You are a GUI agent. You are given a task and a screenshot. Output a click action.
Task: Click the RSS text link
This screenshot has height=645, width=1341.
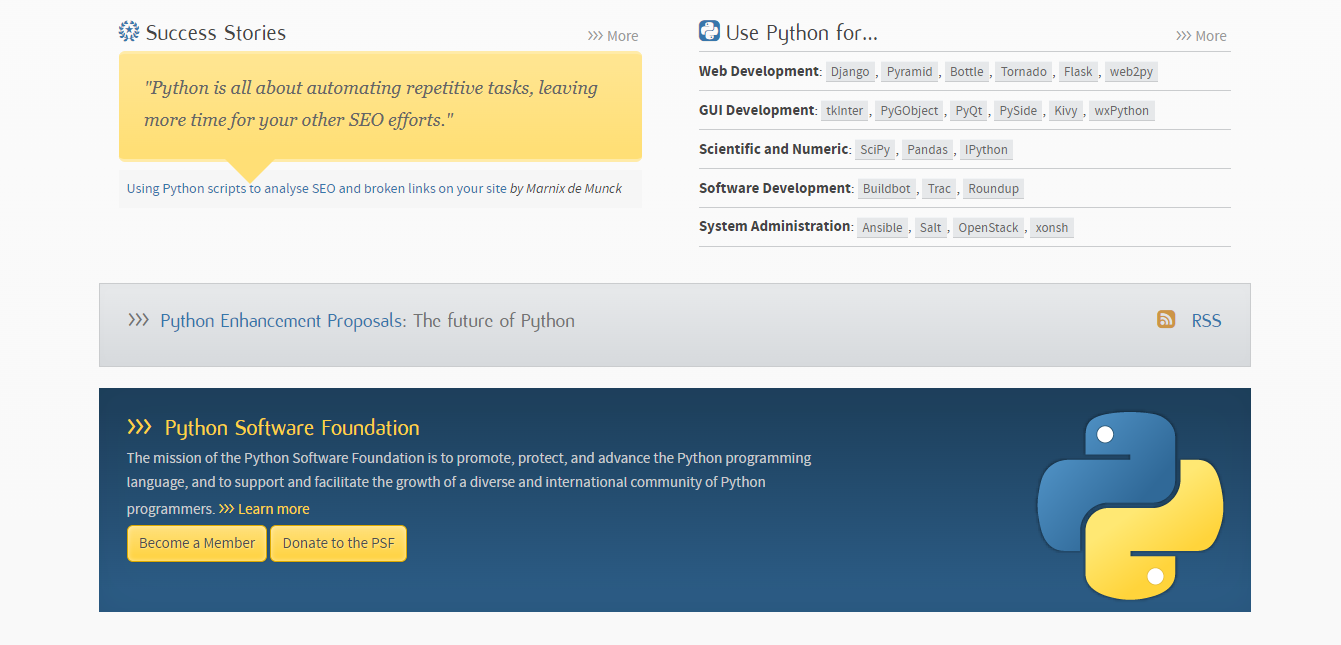1207,321
